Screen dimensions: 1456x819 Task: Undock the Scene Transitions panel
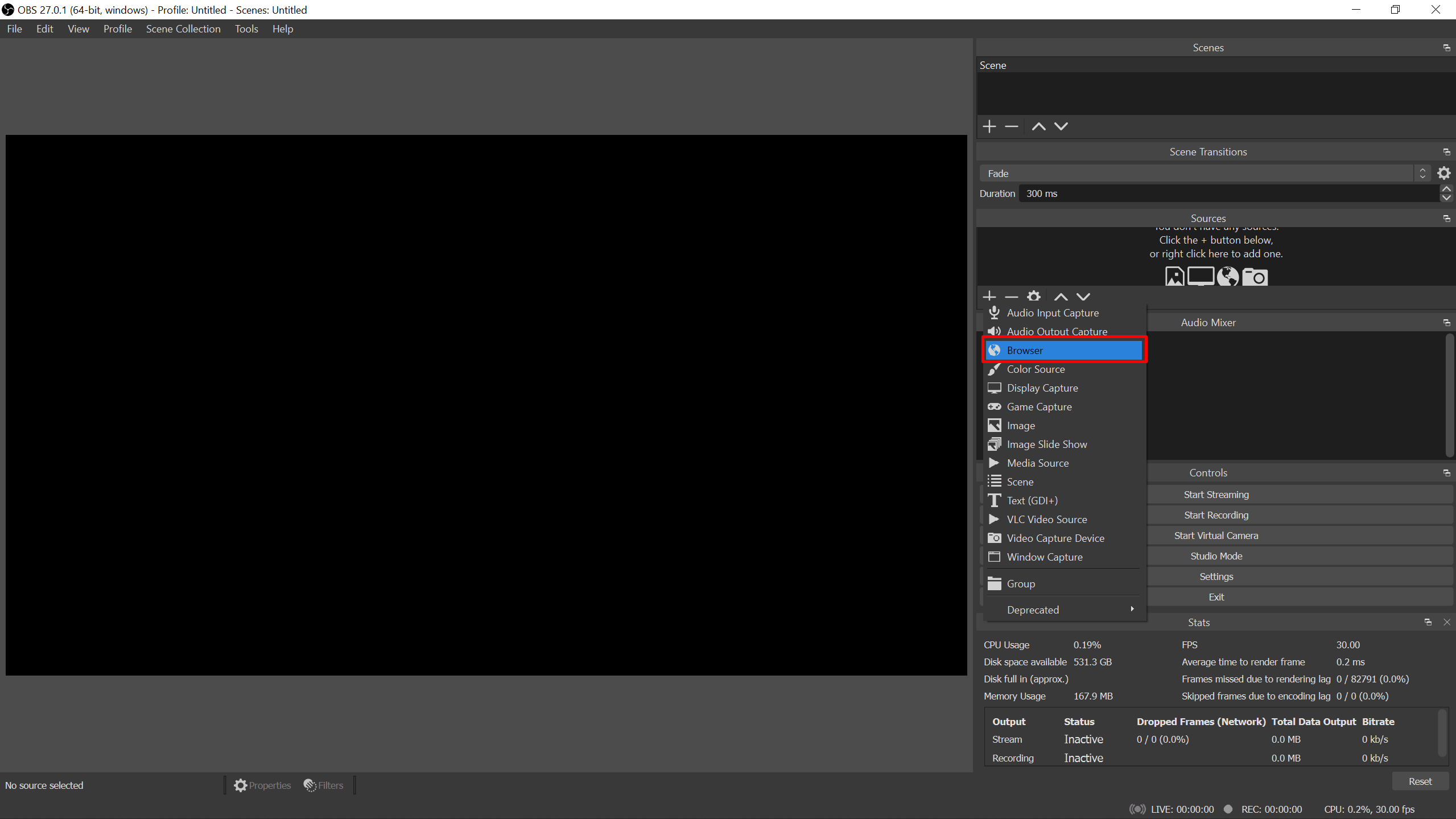(x=1447, y=152)
